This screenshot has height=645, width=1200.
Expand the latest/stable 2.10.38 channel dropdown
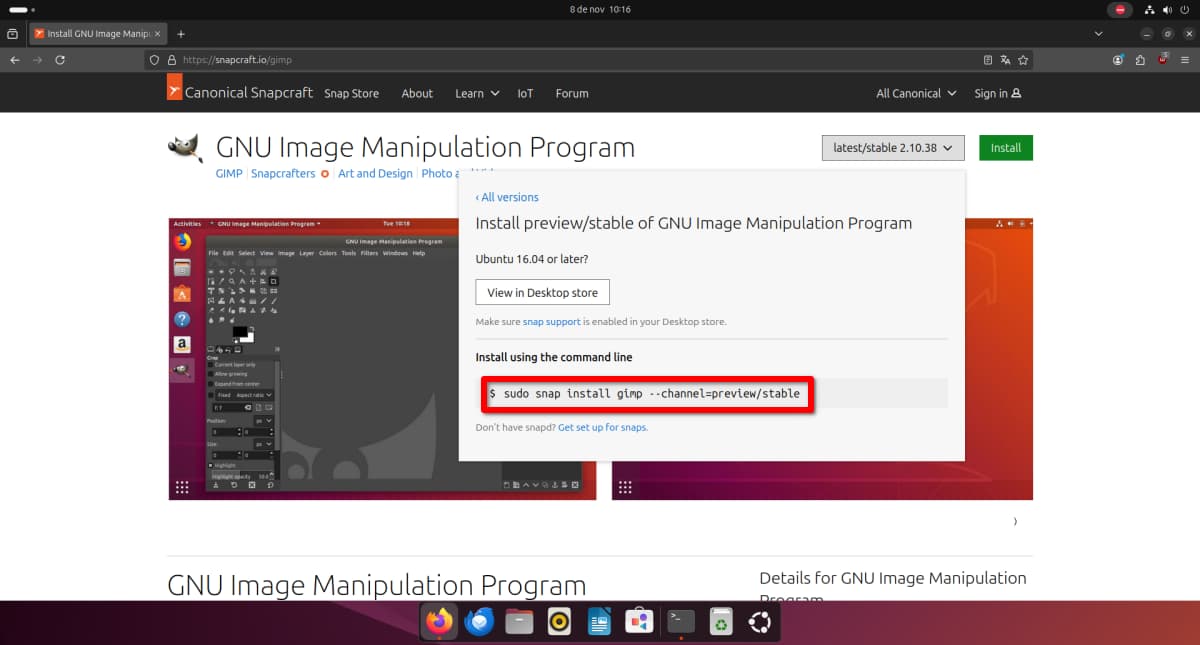click(893, 148)
